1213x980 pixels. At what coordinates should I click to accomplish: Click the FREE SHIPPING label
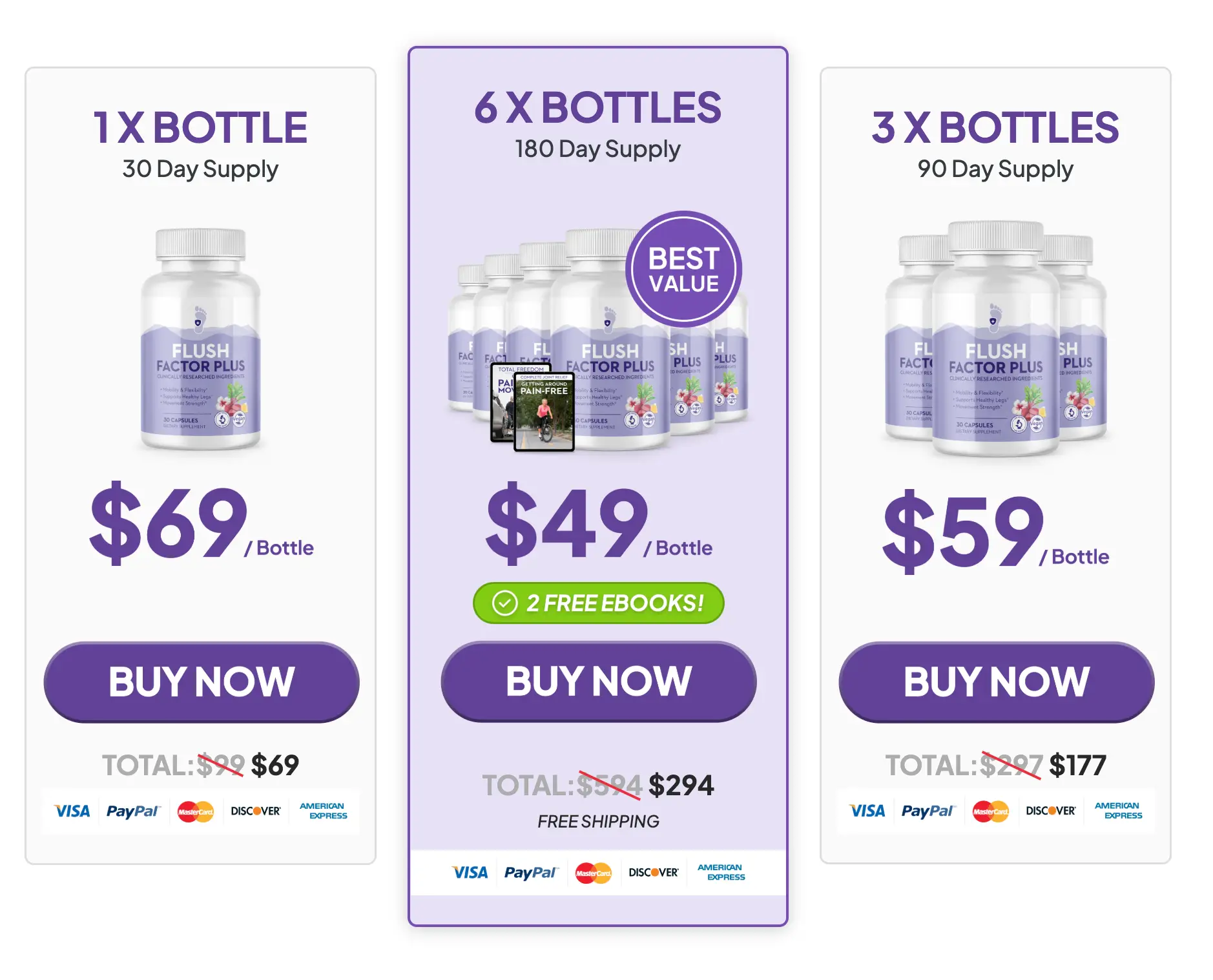tap(597, 821)
